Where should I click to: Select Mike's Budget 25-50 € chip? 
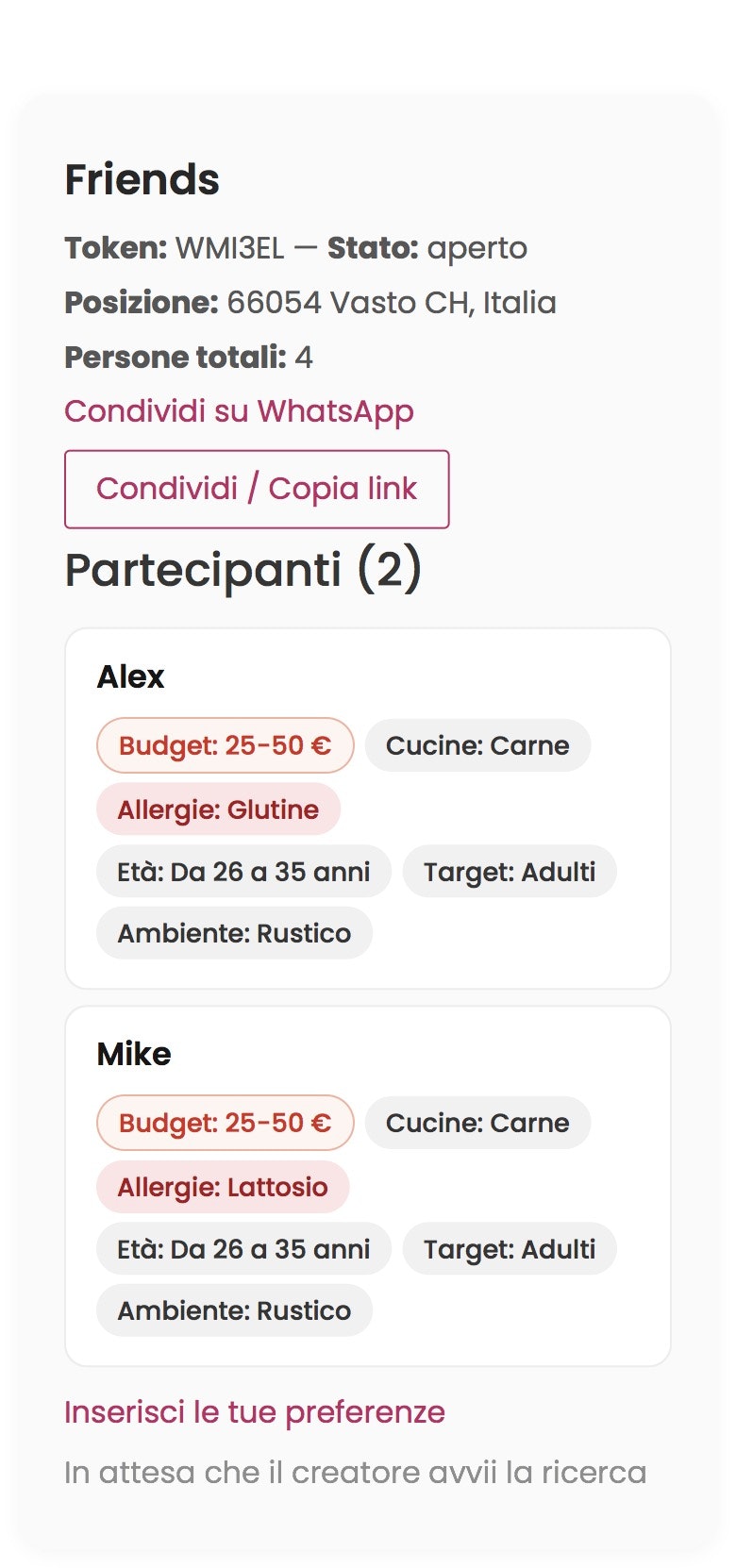[x=225, y=1123]
